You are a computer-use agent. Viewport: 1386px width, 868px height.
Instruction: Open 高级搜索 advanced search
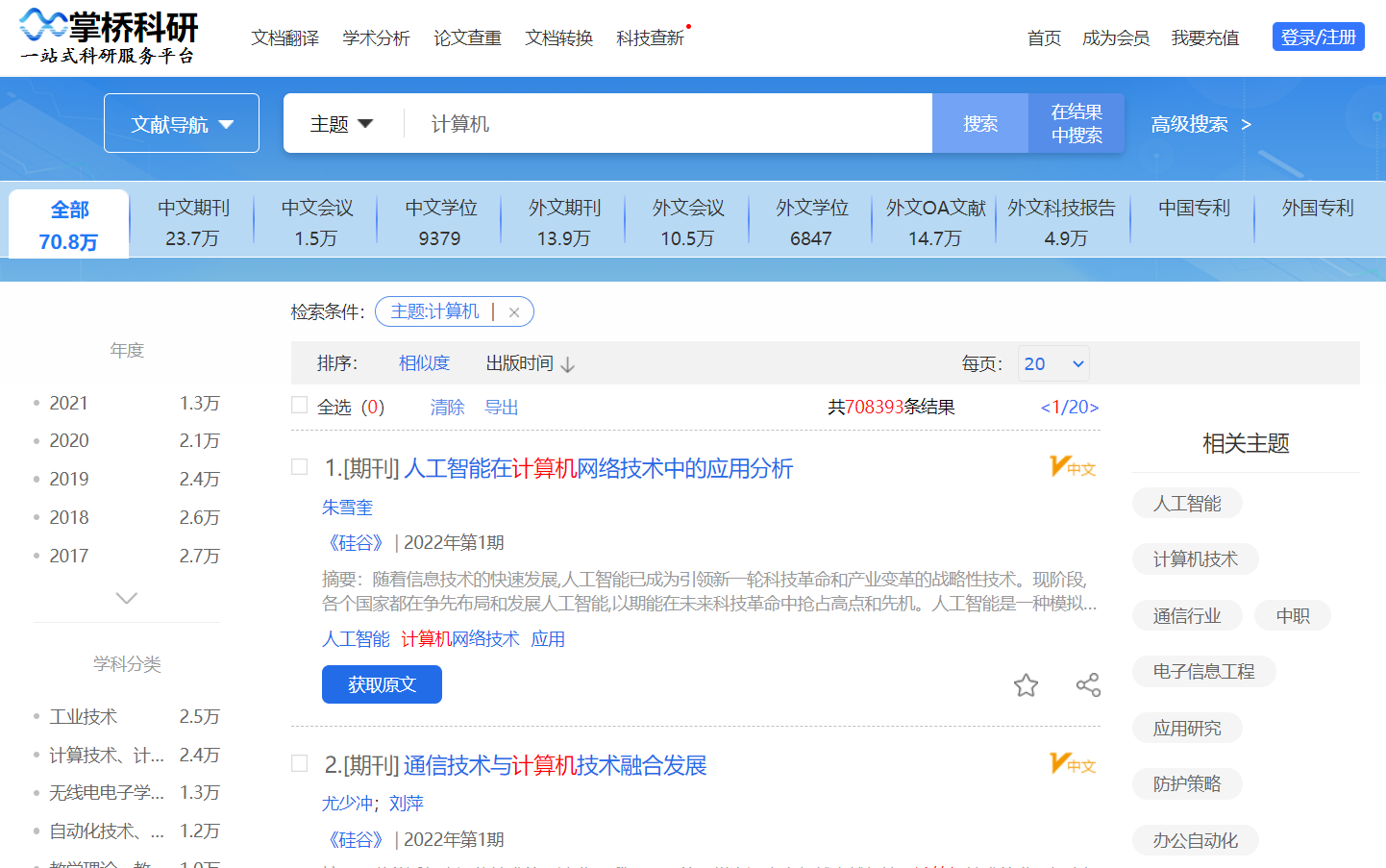1201,124
